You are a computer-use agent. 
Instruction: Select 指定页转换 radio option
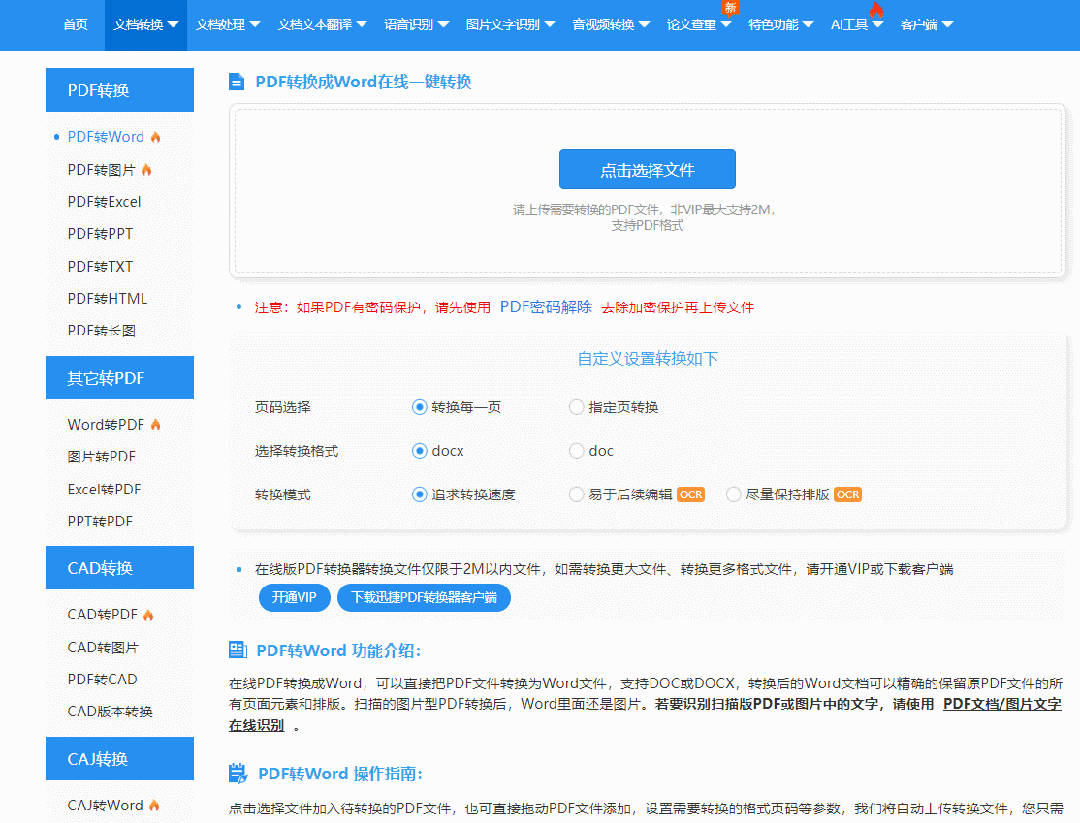[x=577, y=407]
